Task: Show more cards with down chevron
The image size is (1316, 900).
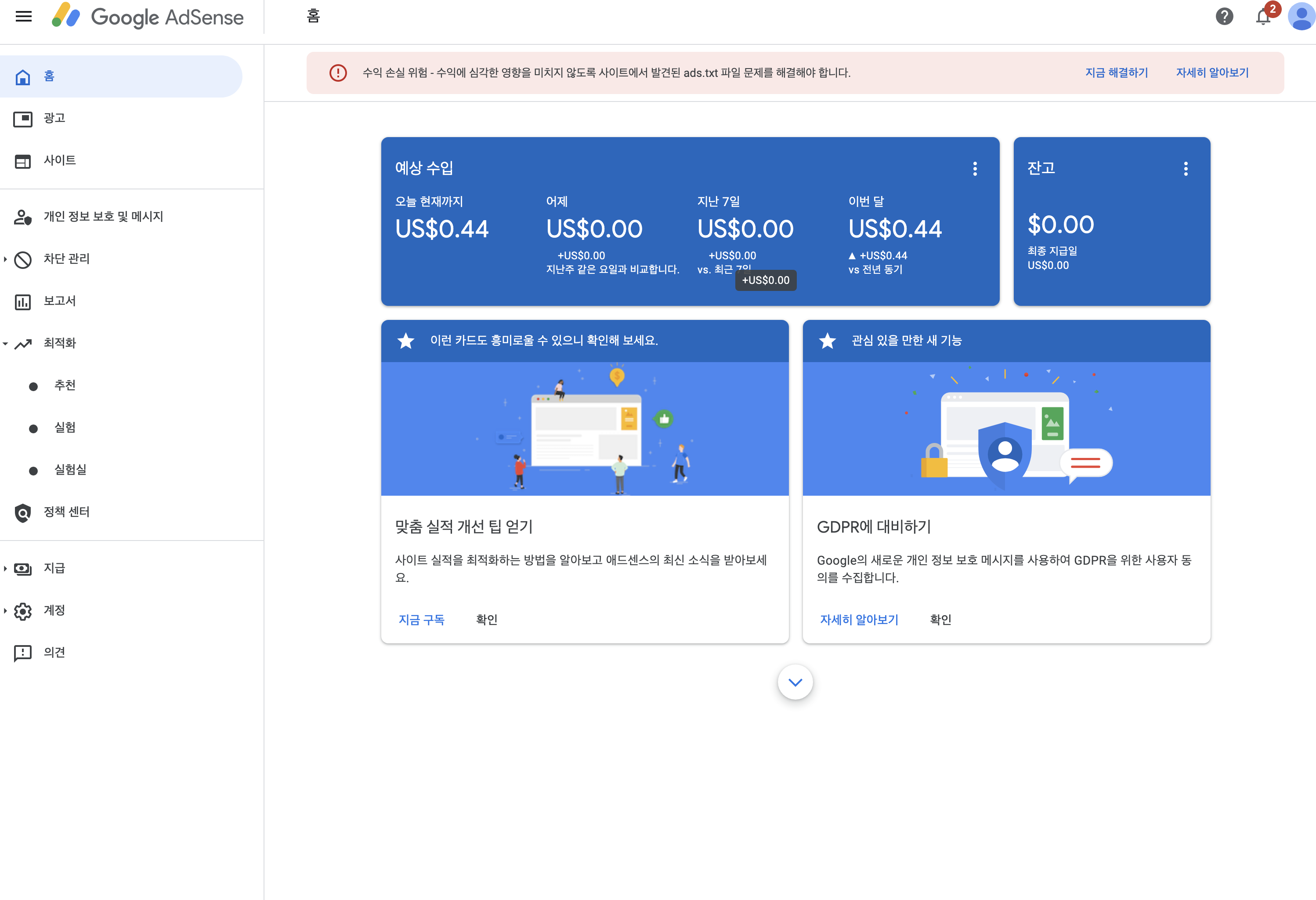Action: pyautogui.click(x=795, y=682)
